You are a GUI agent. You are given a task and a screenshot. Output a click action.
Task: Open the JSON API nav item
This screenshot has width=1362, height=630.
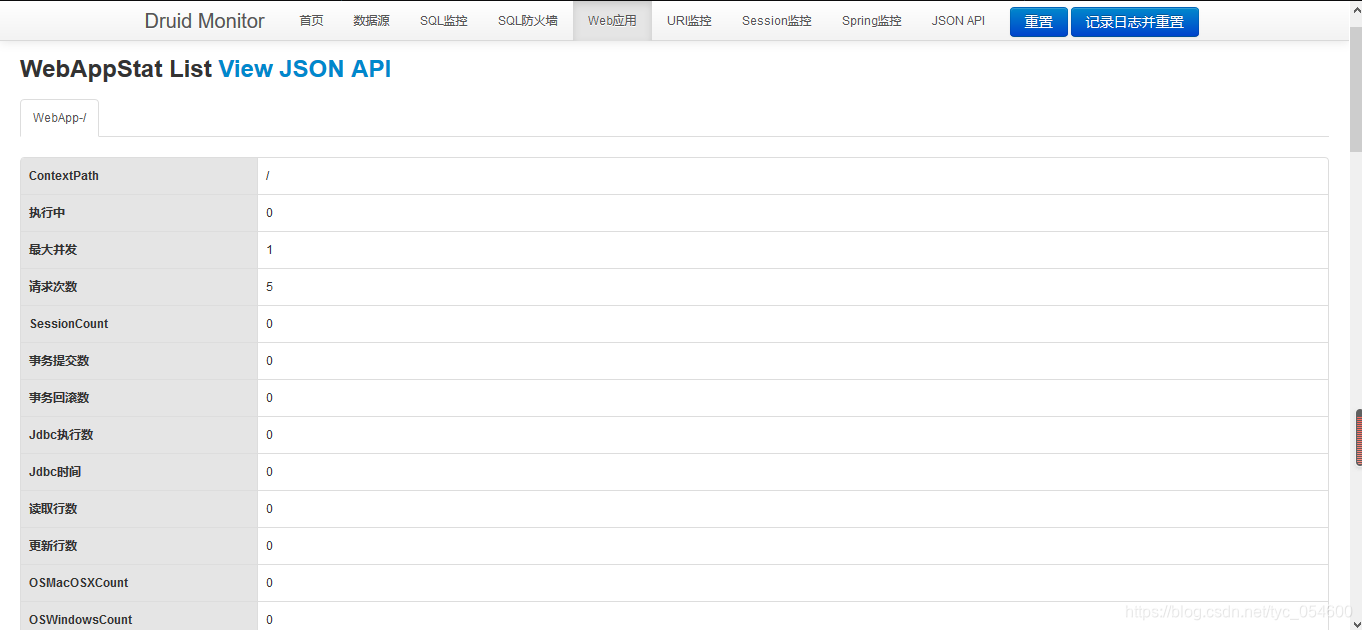point(958,21)
